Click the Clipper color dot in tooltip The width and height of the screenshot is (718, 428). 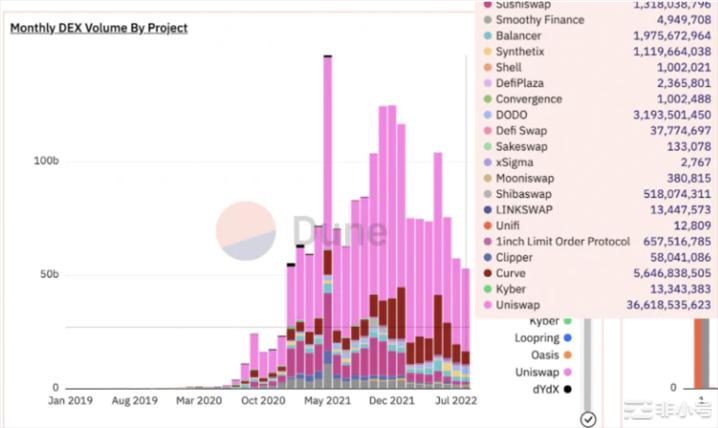coord(487,257)
